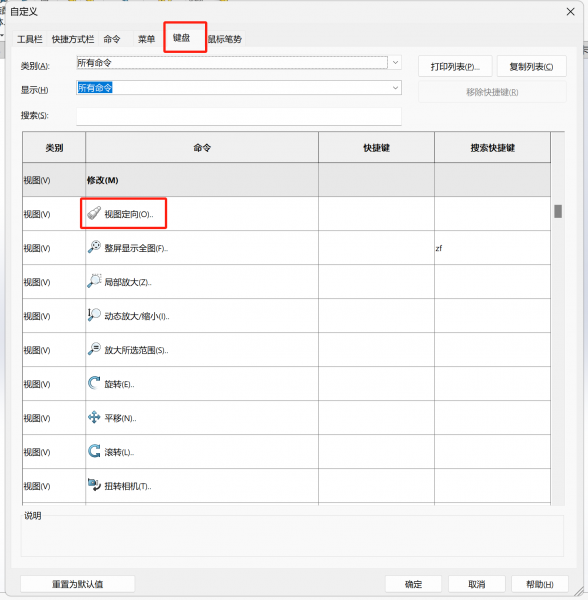The width and height of the screenshot is (588, 600).
Task: Click the 取消 button
Action: [477, 584]
